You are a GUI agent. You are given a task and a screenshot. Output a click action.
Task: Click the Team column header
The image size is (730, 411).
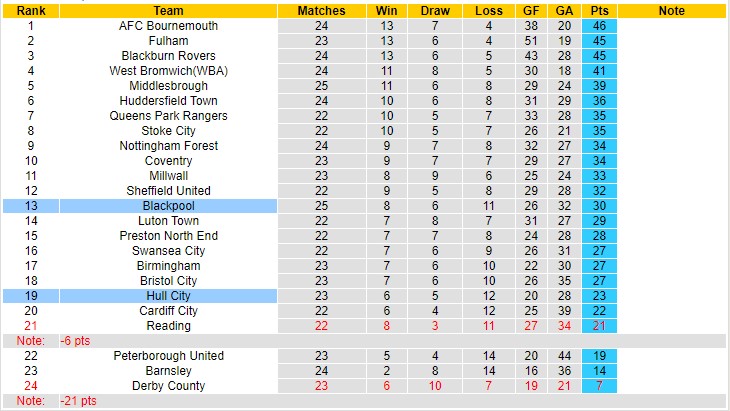click(168, 11)
